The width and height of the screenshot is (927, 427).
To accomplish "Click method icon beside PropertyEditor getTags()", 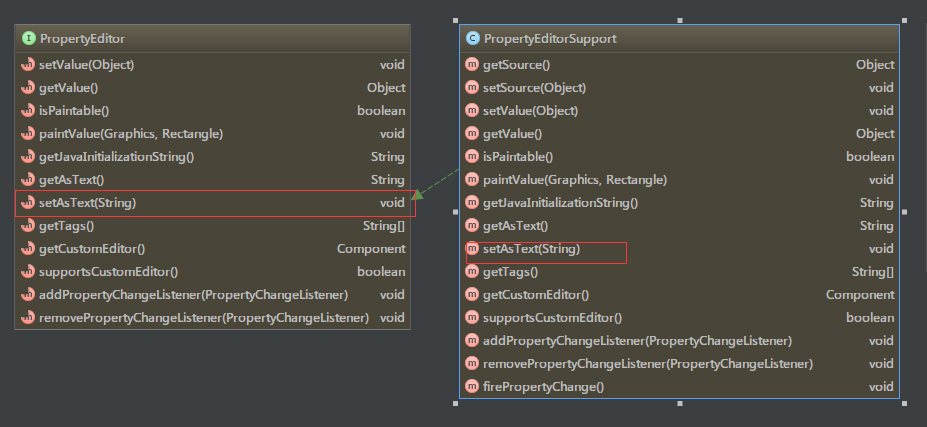I will point(28,226).
